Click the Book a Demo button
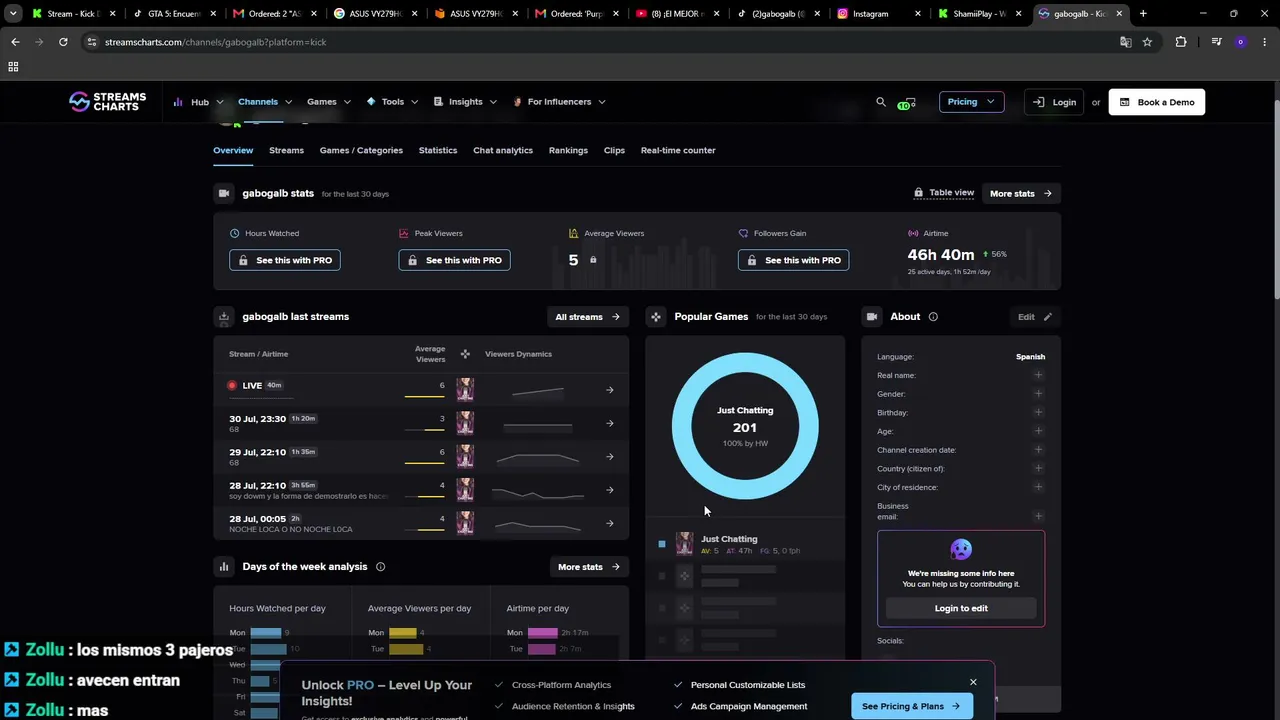Screen dimensions: 1280x720 pos(1156,102)
